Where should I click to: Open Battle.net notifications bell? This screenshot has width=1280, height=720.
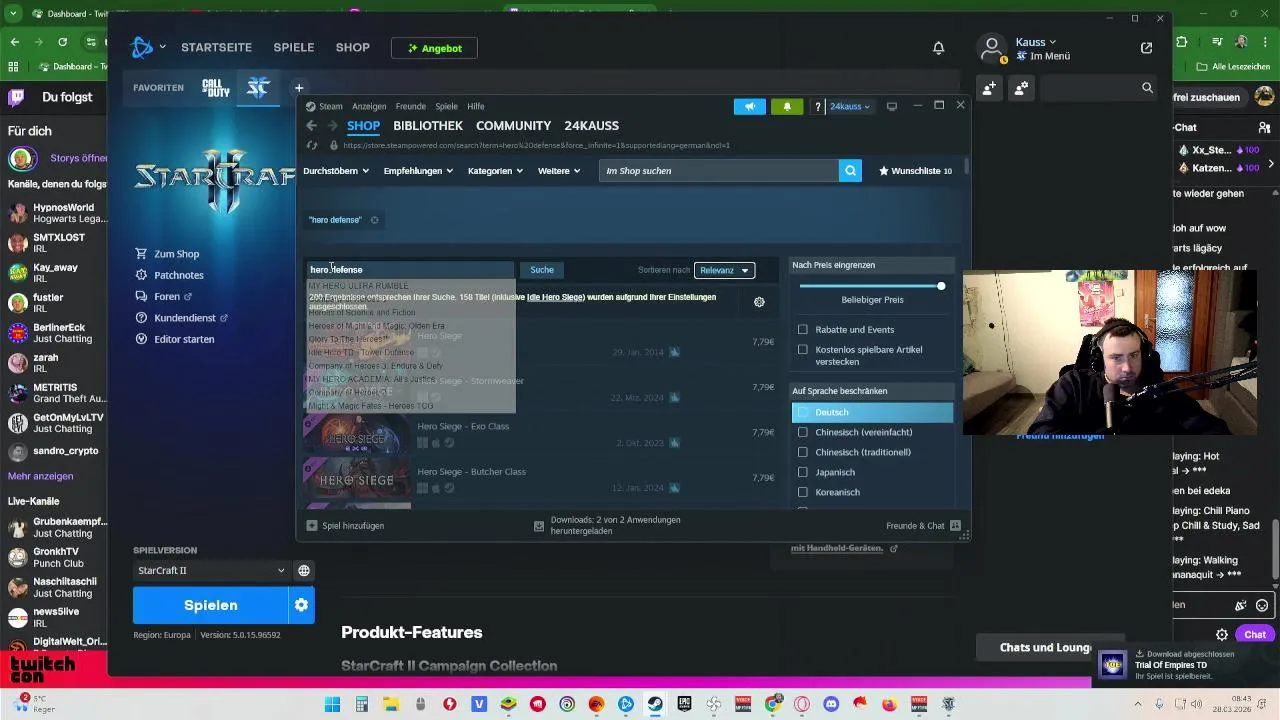938,48
